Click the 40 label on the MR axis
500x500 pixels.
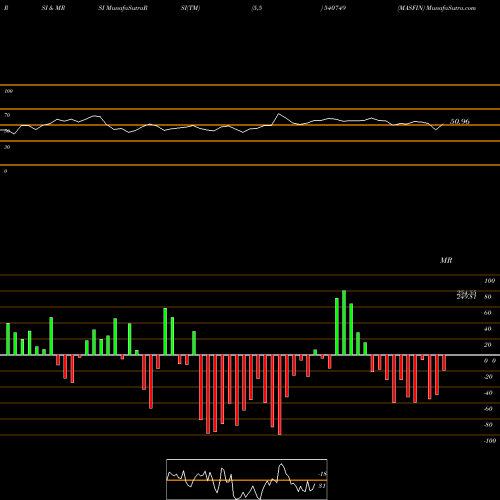click(x=488, y=329)
